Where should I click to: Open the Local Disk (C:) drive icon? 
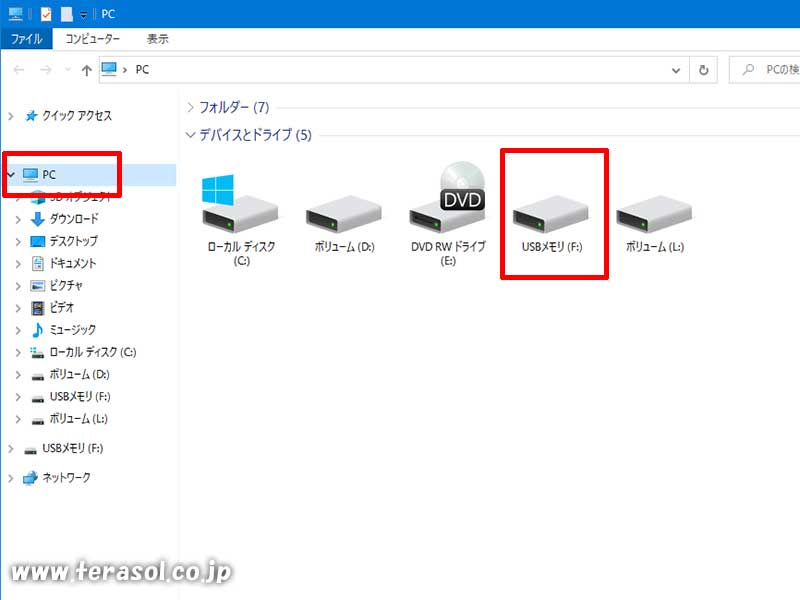240,218
